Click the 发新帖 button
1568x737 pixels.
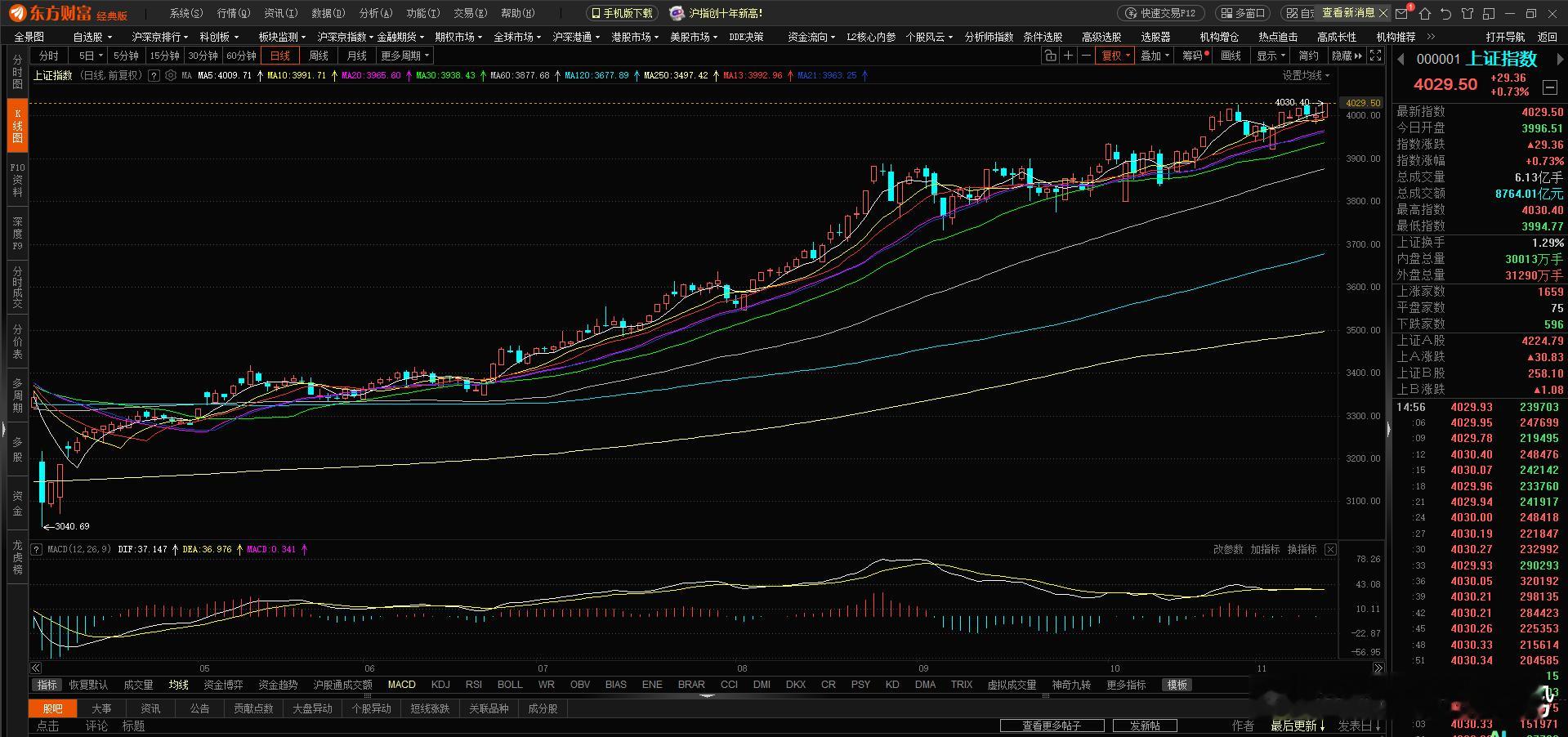(1146, 726)
